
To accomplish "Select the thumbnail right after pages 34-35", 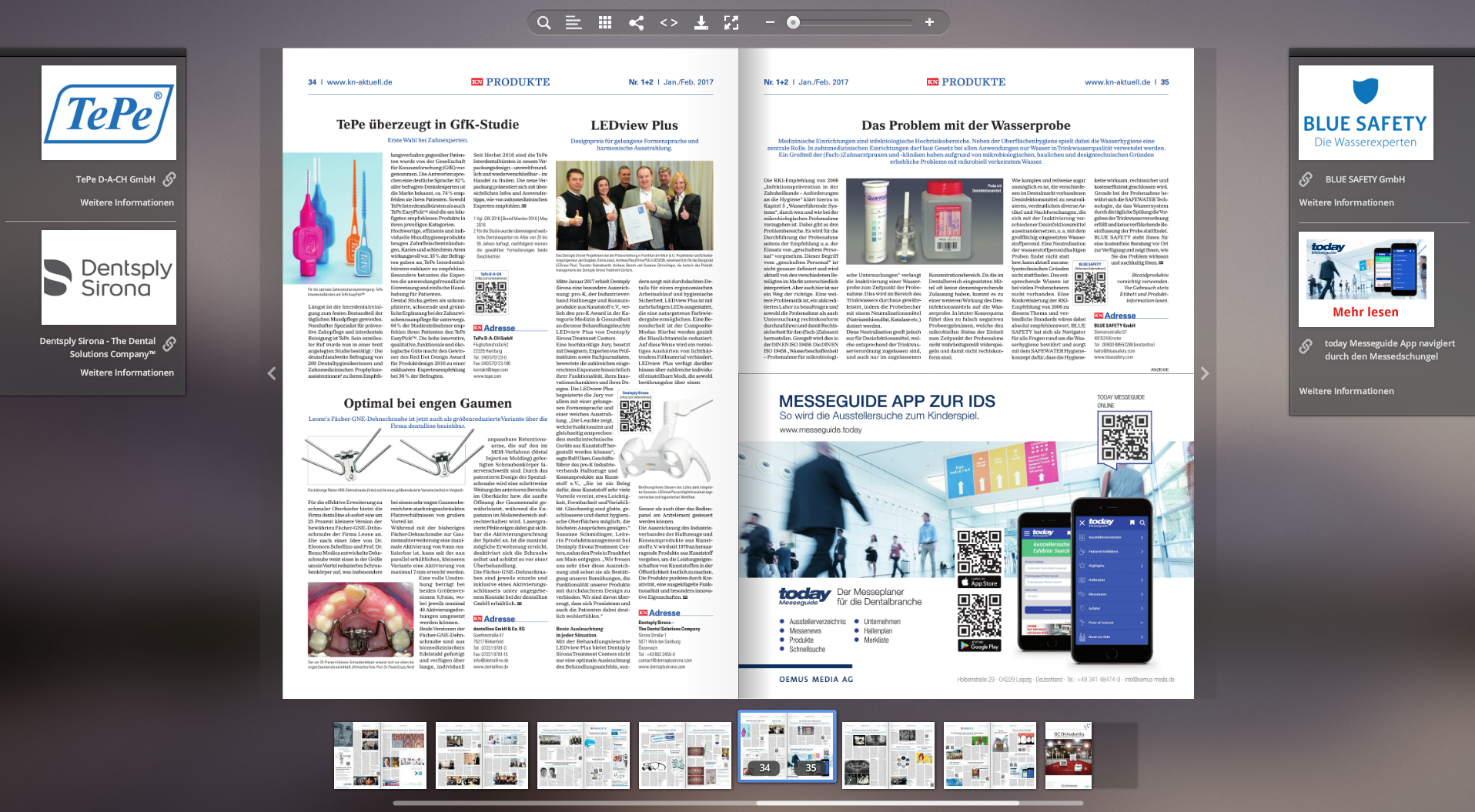I will tap(888, 755).
